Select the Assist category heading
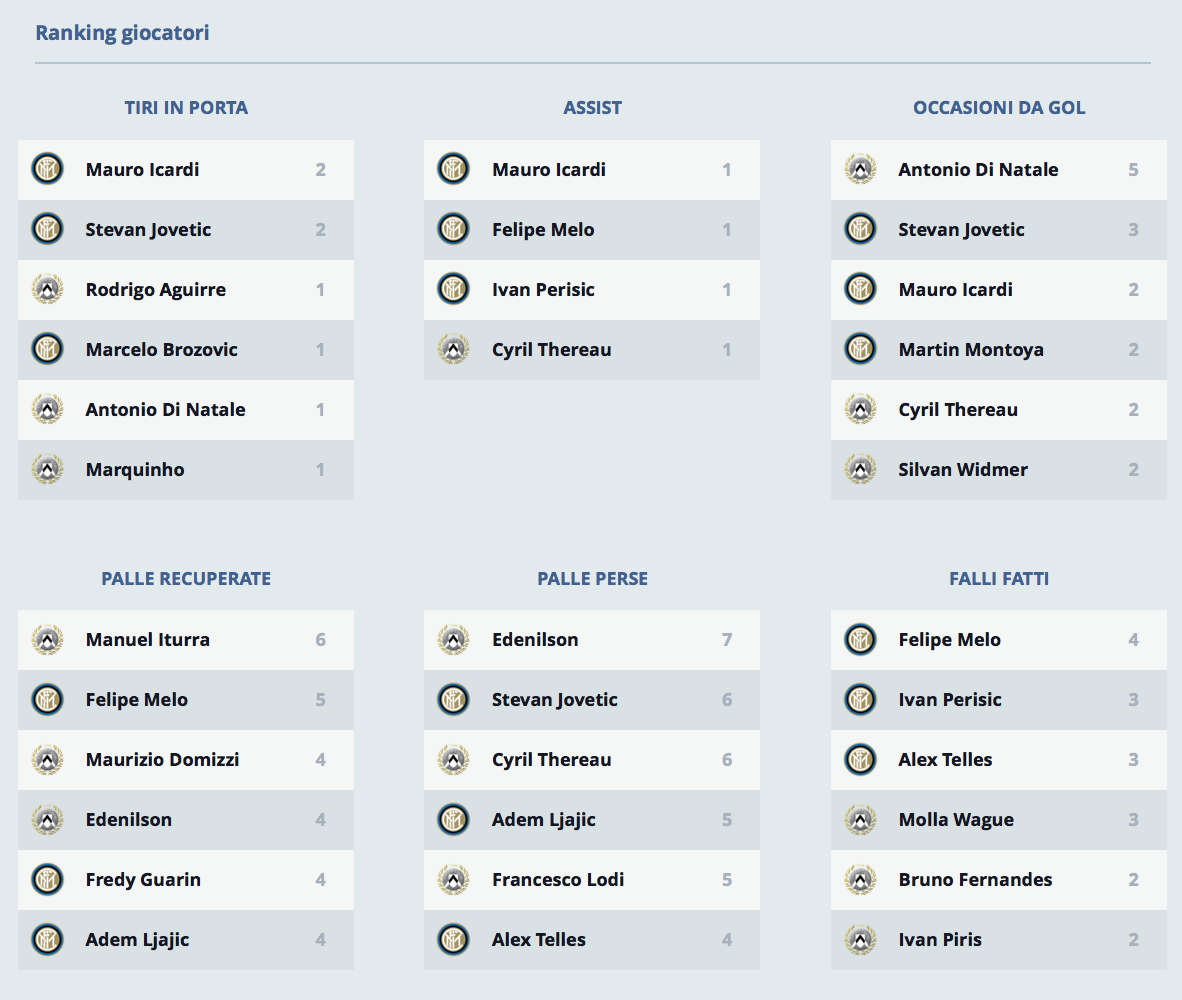The height and width of the screenshot is (1000, 1182). tap(592, 108)
